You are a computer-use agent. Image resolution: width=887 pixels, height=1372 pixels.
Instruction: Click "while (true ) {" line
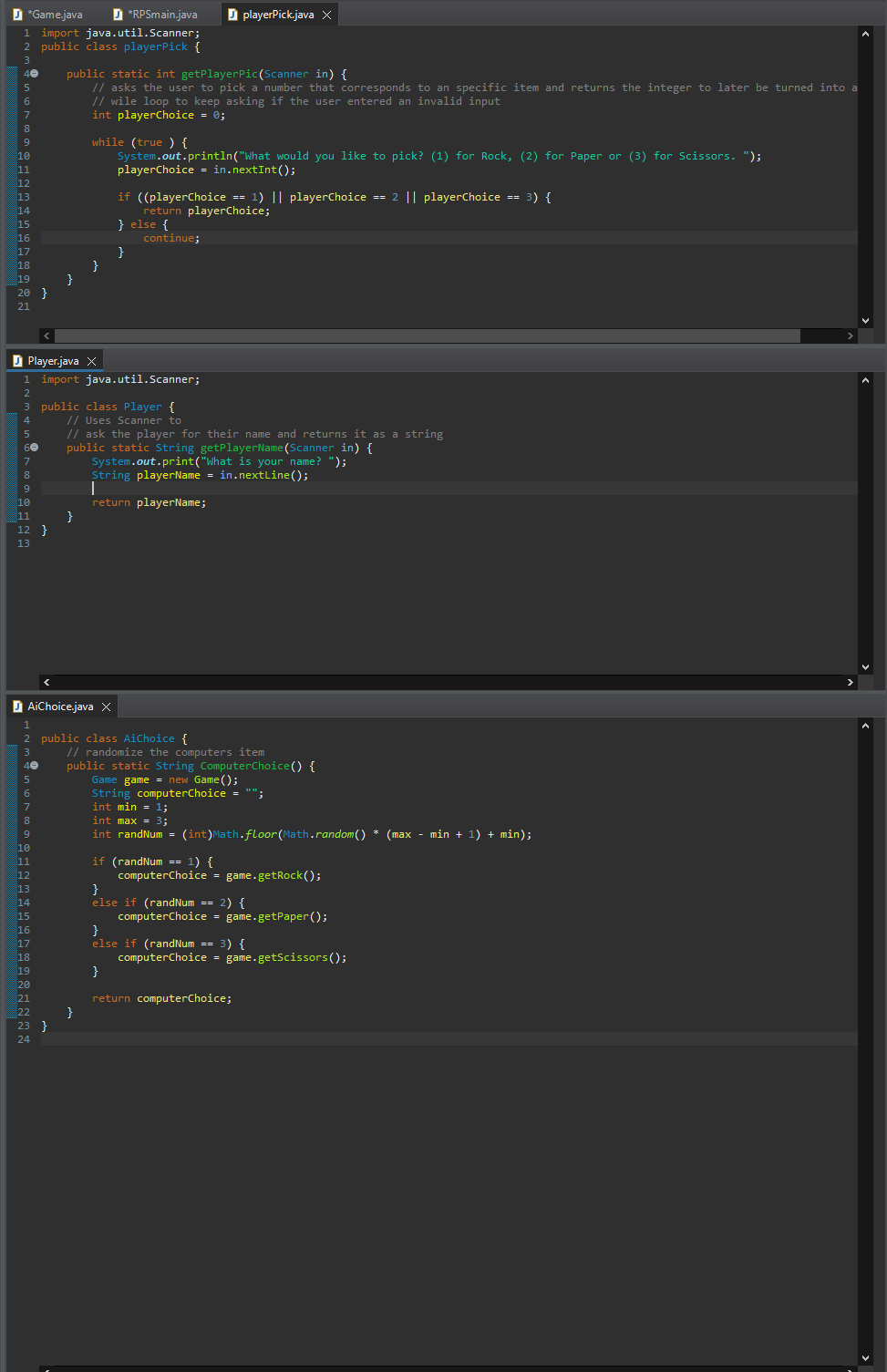tap(139, 142)
